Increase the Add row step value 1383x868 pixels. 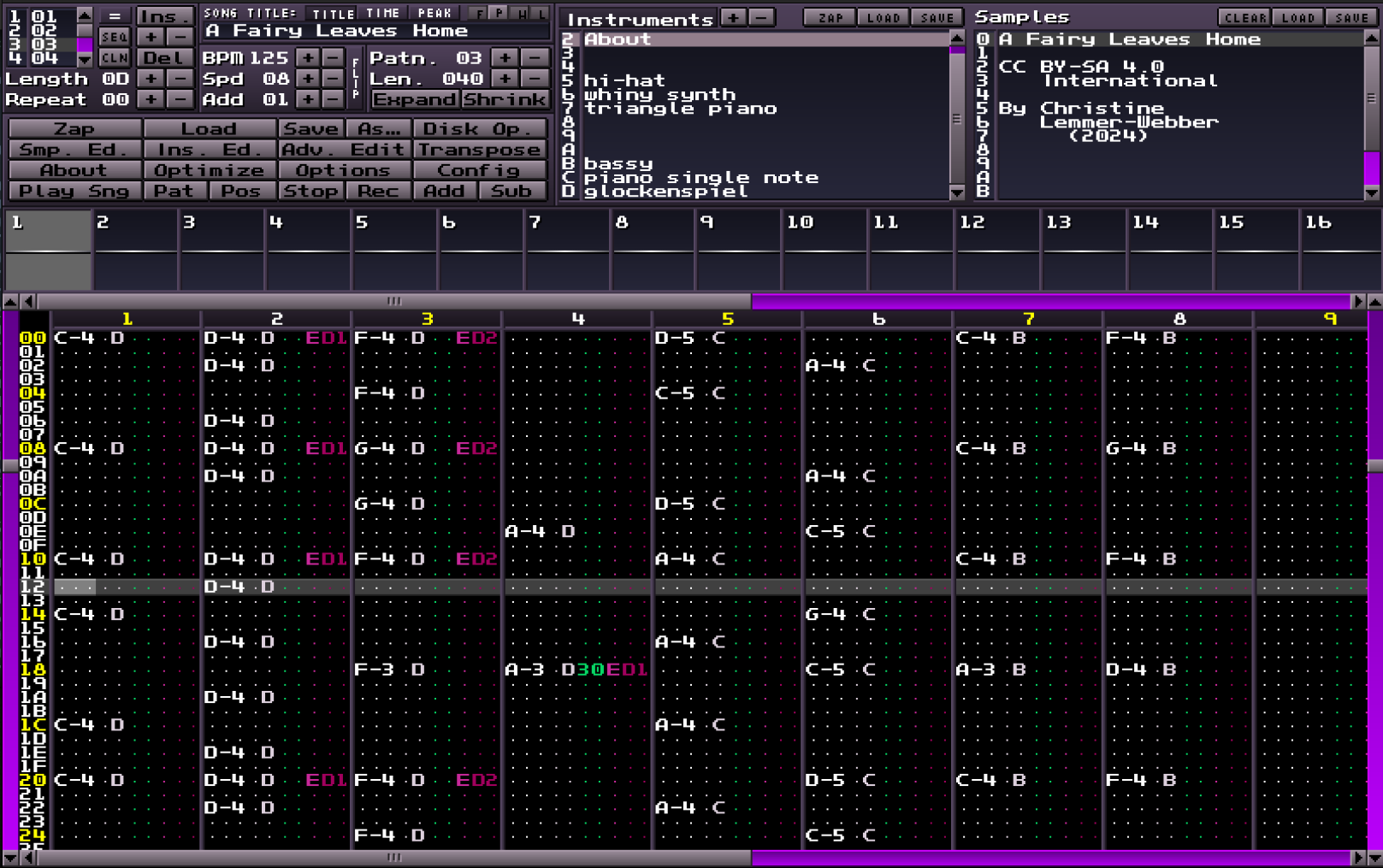(307, 99)
